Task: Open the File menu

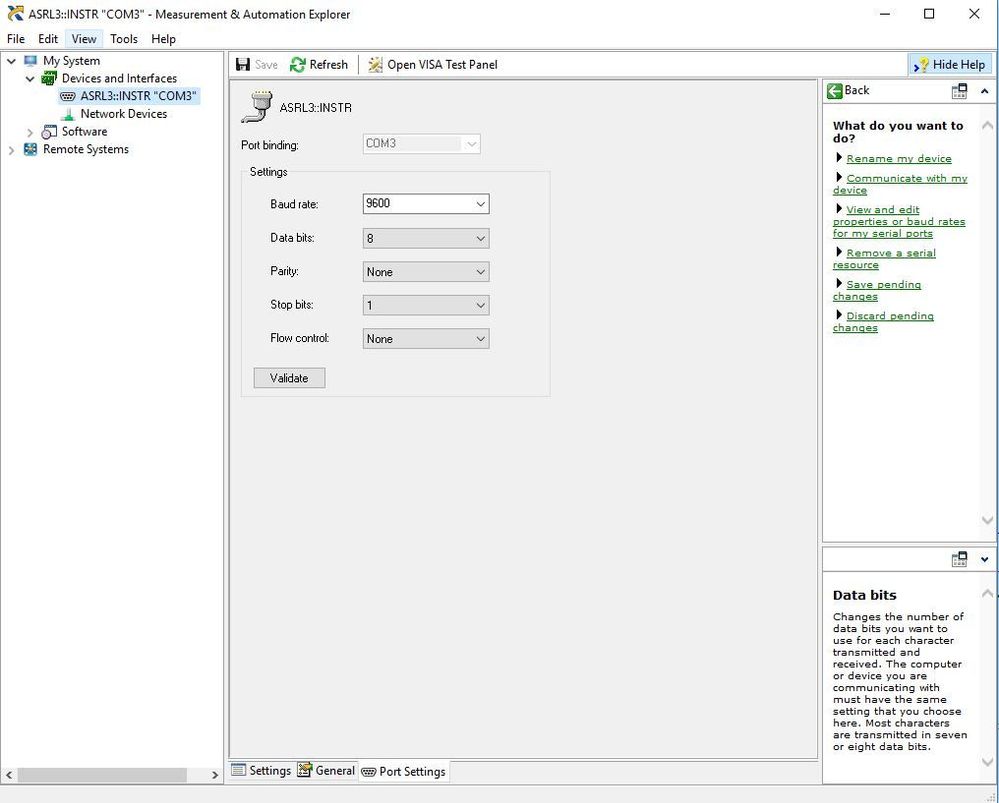Action: (16, 39)
